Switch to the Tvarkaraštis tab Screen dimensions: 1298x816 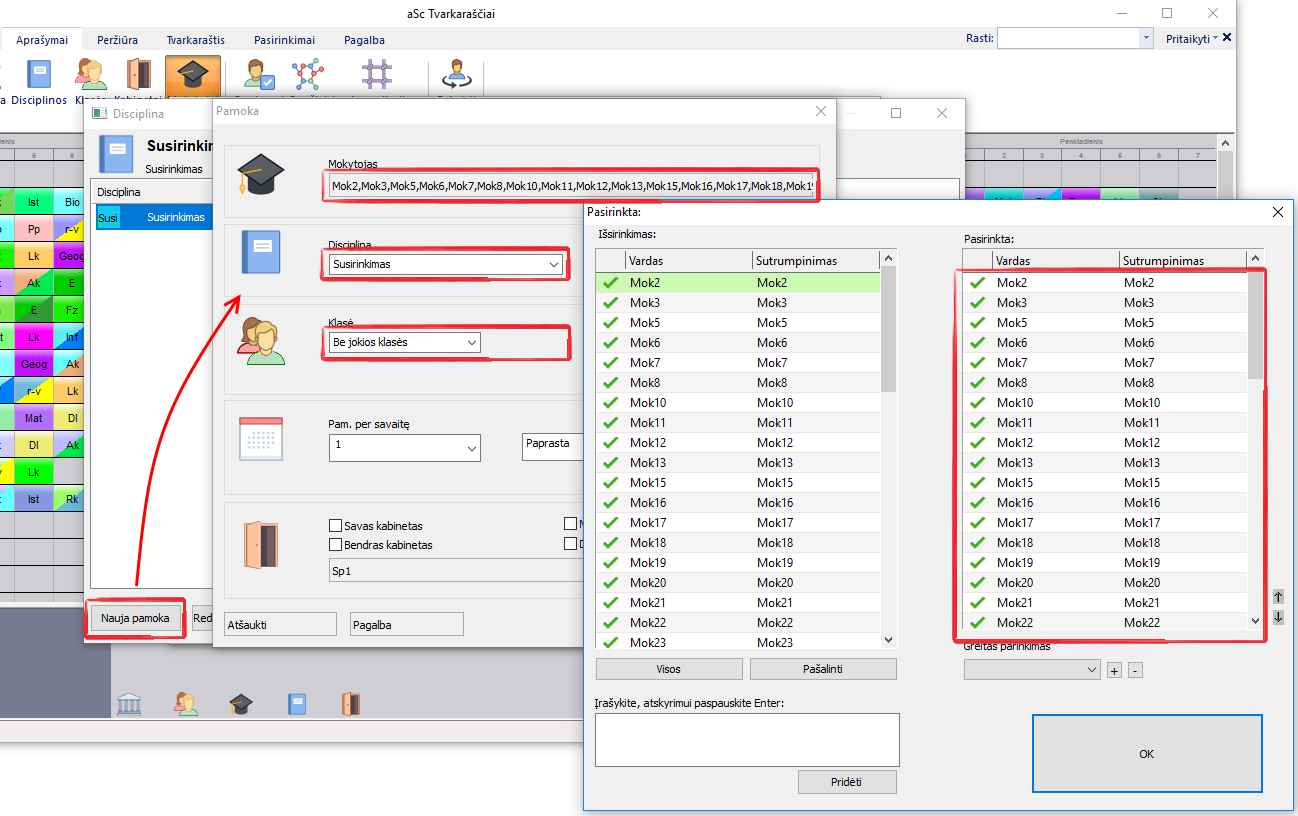click(x=195, y=40)
